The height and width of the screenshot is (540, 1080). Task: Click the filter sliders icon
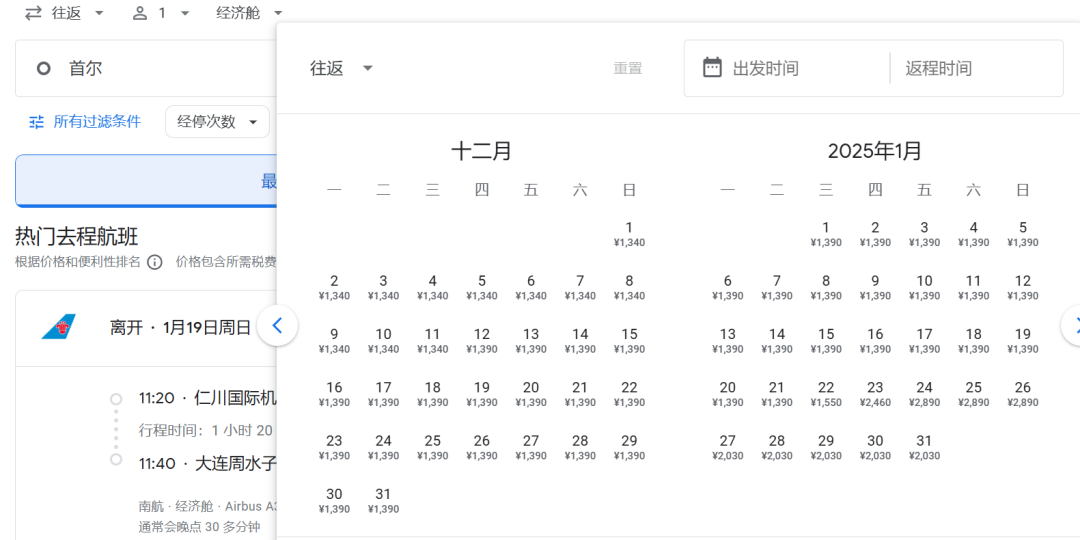click(37, 122)
